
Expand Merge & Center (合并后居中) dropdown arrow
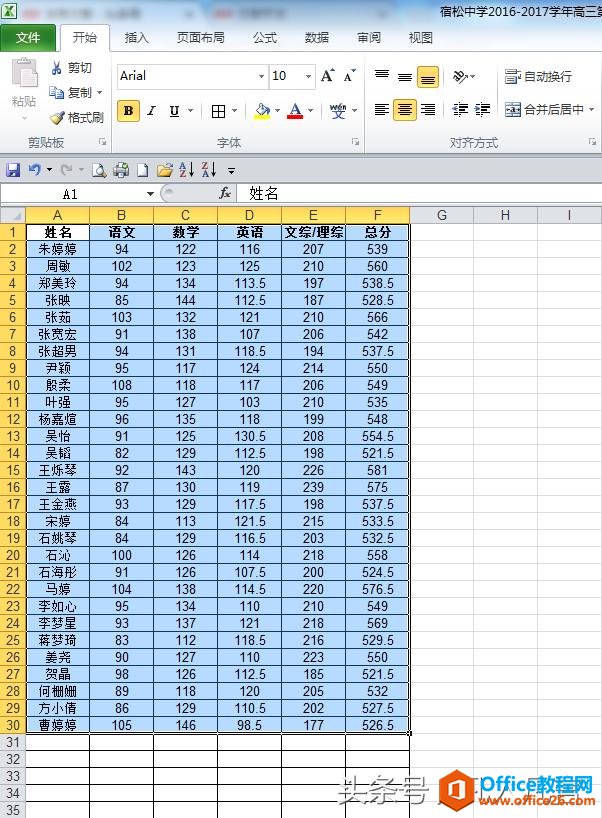coord(592,110)
